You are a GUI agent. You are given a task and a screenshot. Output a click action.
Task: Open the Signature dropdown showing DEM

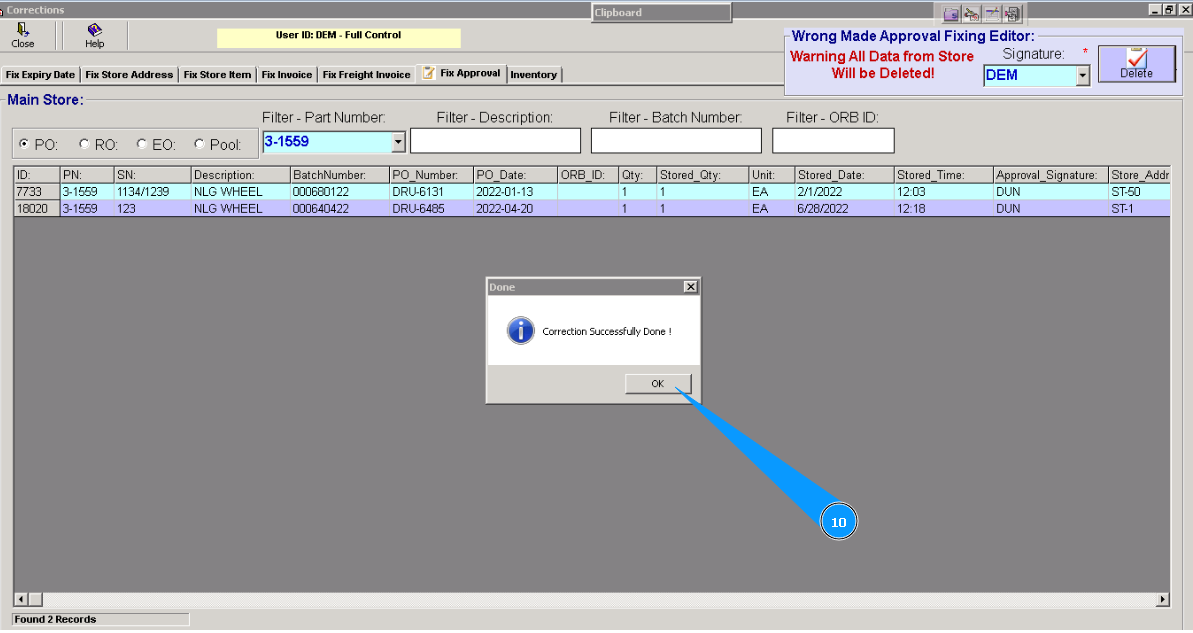(x=1083, y=75)
